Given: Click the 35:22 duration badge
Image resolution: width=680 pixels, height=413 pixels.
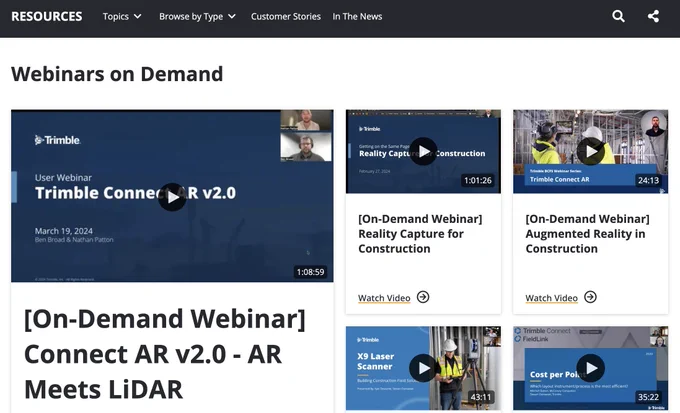Looking at the screenshot, I should (x=648, y=397).
